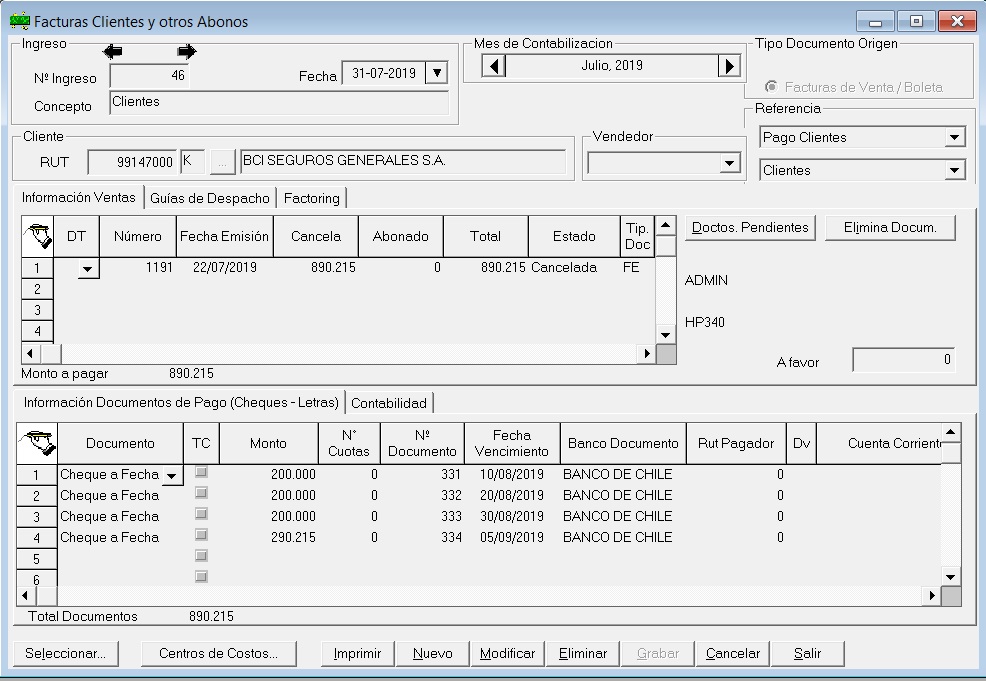Screen dimensions: 986x681
Task: Toggle TC checkbox for cheque 332 row
Action: click(x=201, y=493)
